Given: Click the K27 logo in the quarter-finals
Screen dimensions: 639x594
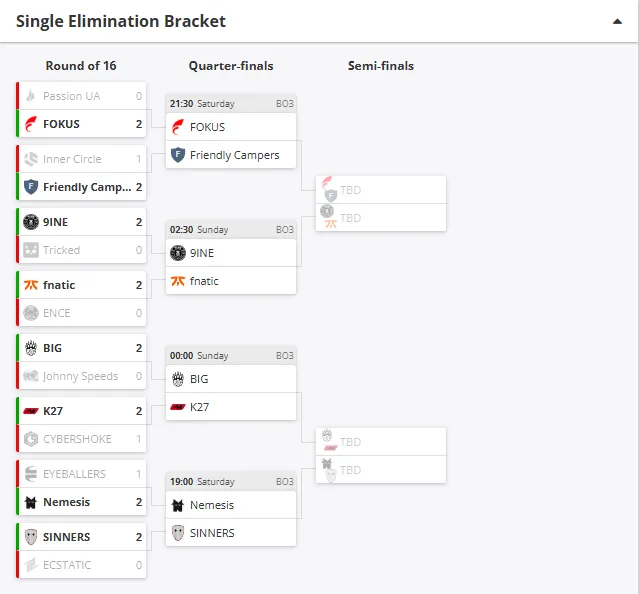Looking at the screenshot, I should pos(178,407).
